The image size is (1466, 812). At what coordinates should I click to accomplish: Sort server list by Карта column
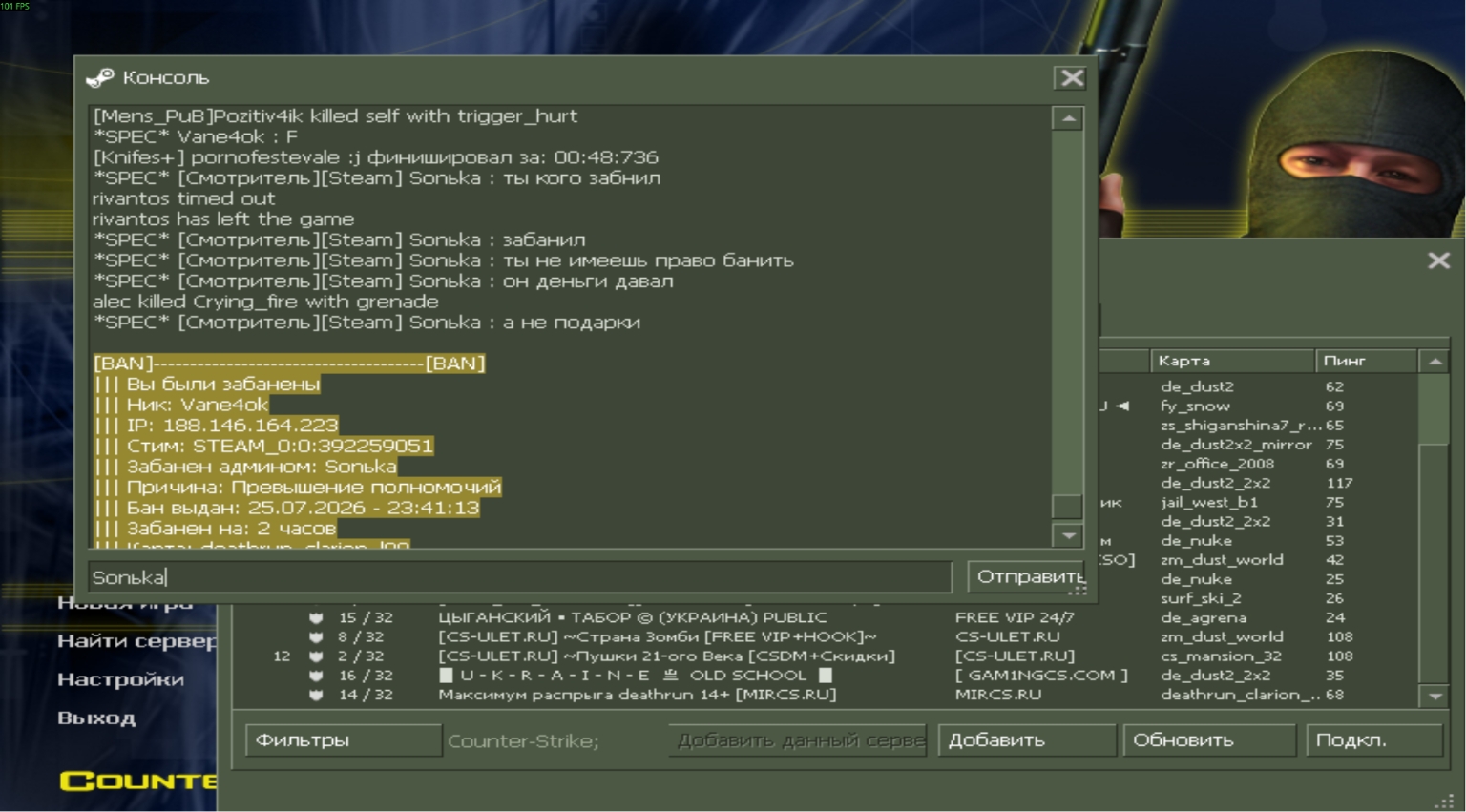[1232, 361]
